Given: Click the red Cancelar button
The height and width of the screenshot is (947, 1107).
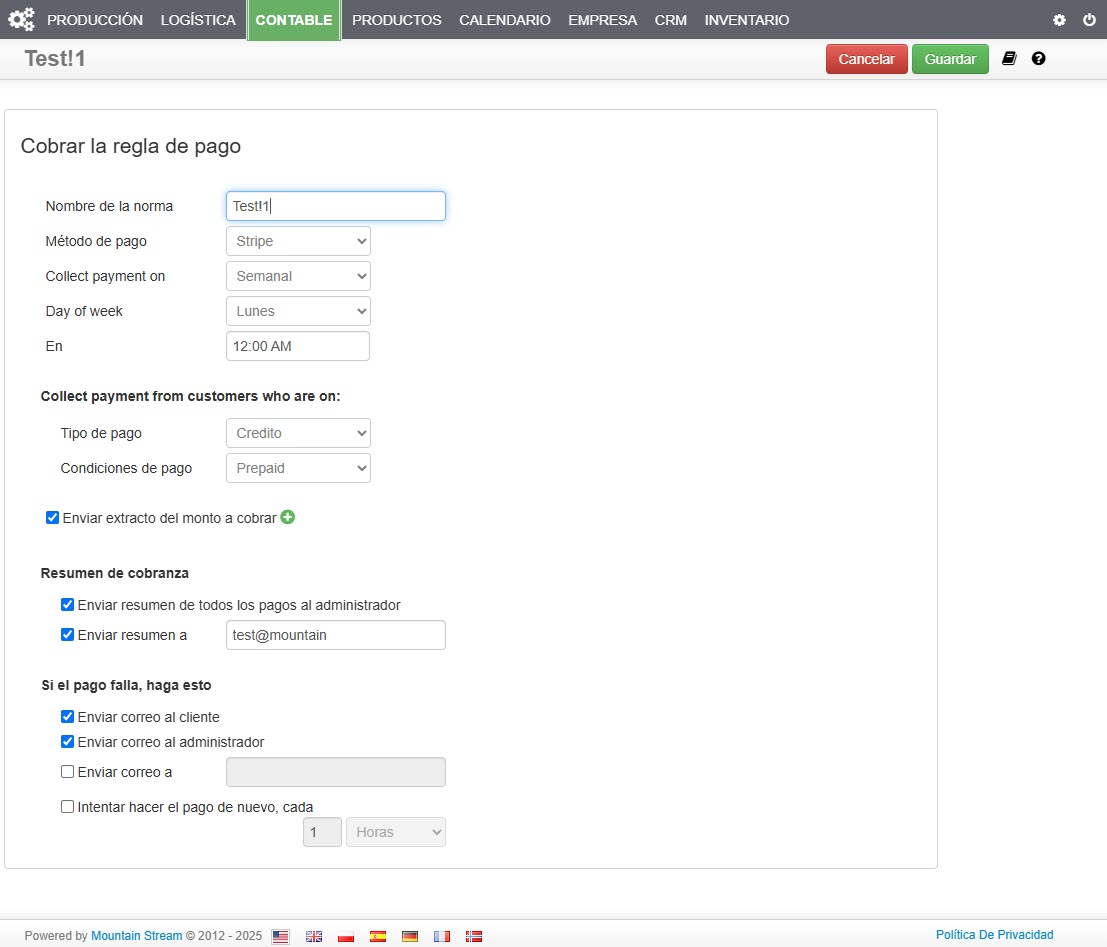Looking at the screenshot, I should coord(866,59).
